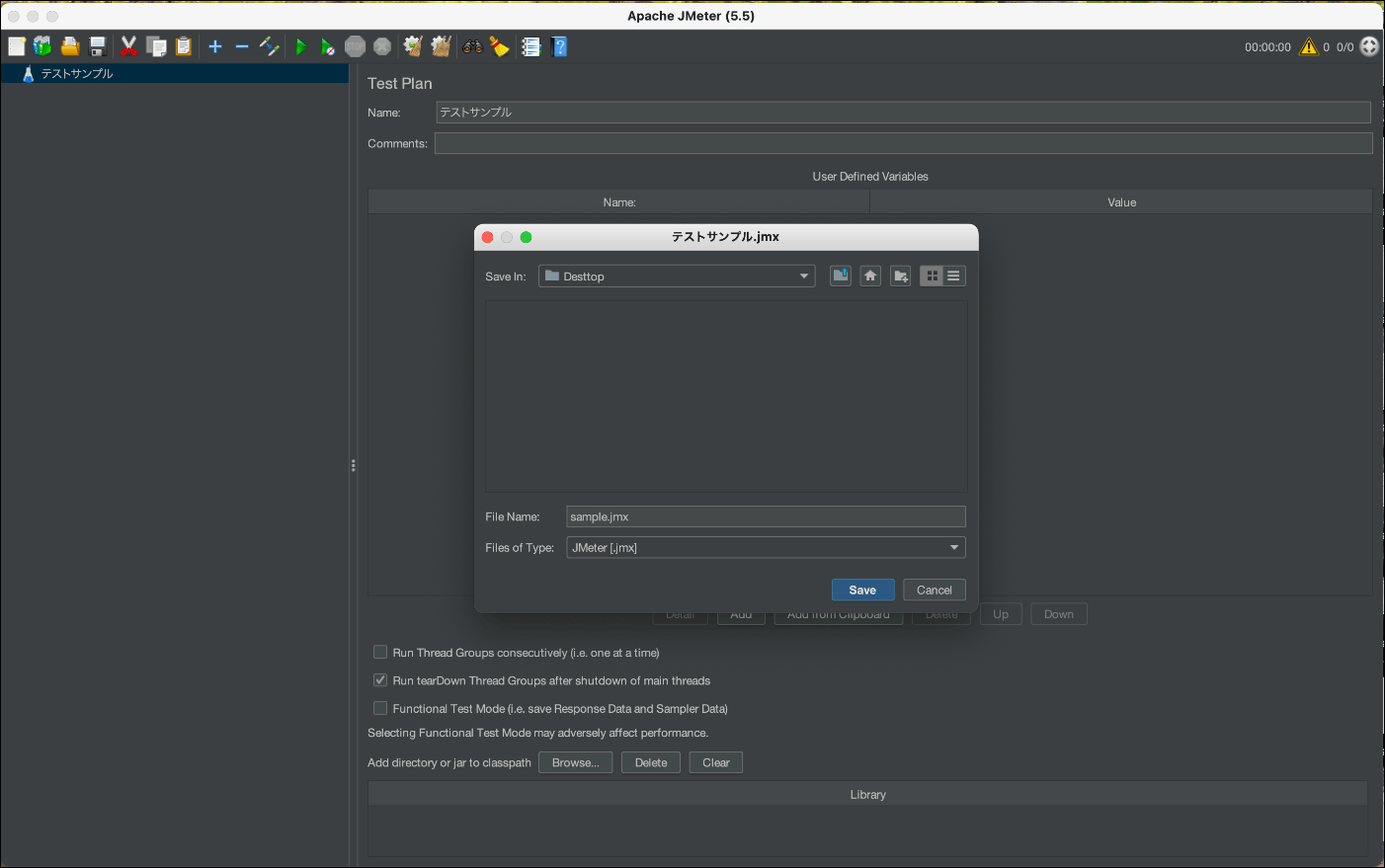The image size is (1385, 868).
Task: Open the Function Helper list icon
Action: click(530, 46)
